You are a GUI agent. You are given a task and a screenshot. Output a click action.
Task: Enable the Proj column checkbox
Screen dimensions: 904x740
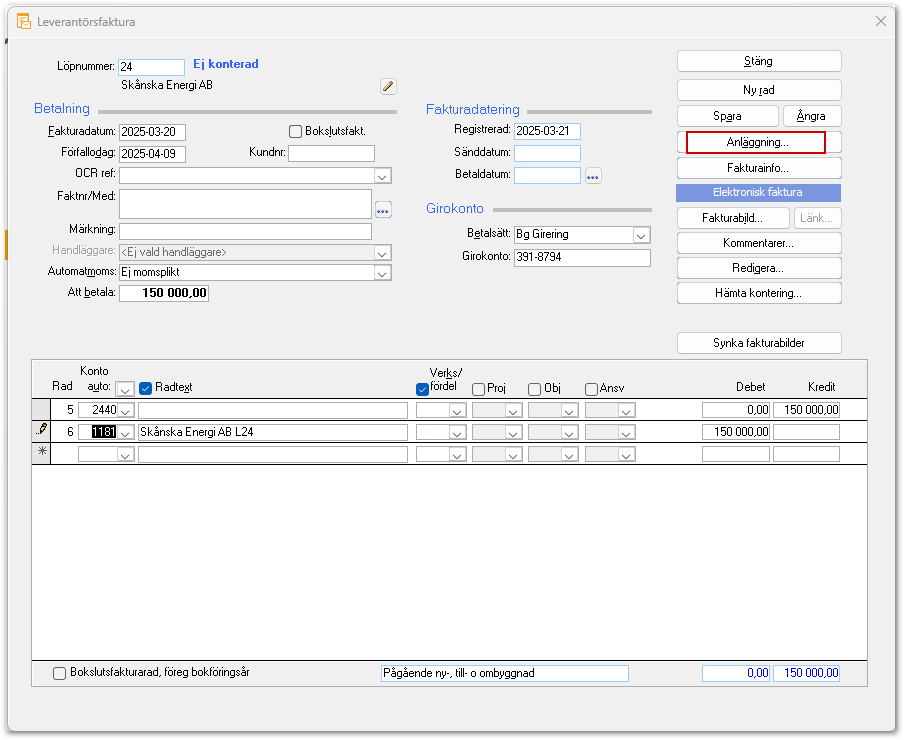[478, 390]
